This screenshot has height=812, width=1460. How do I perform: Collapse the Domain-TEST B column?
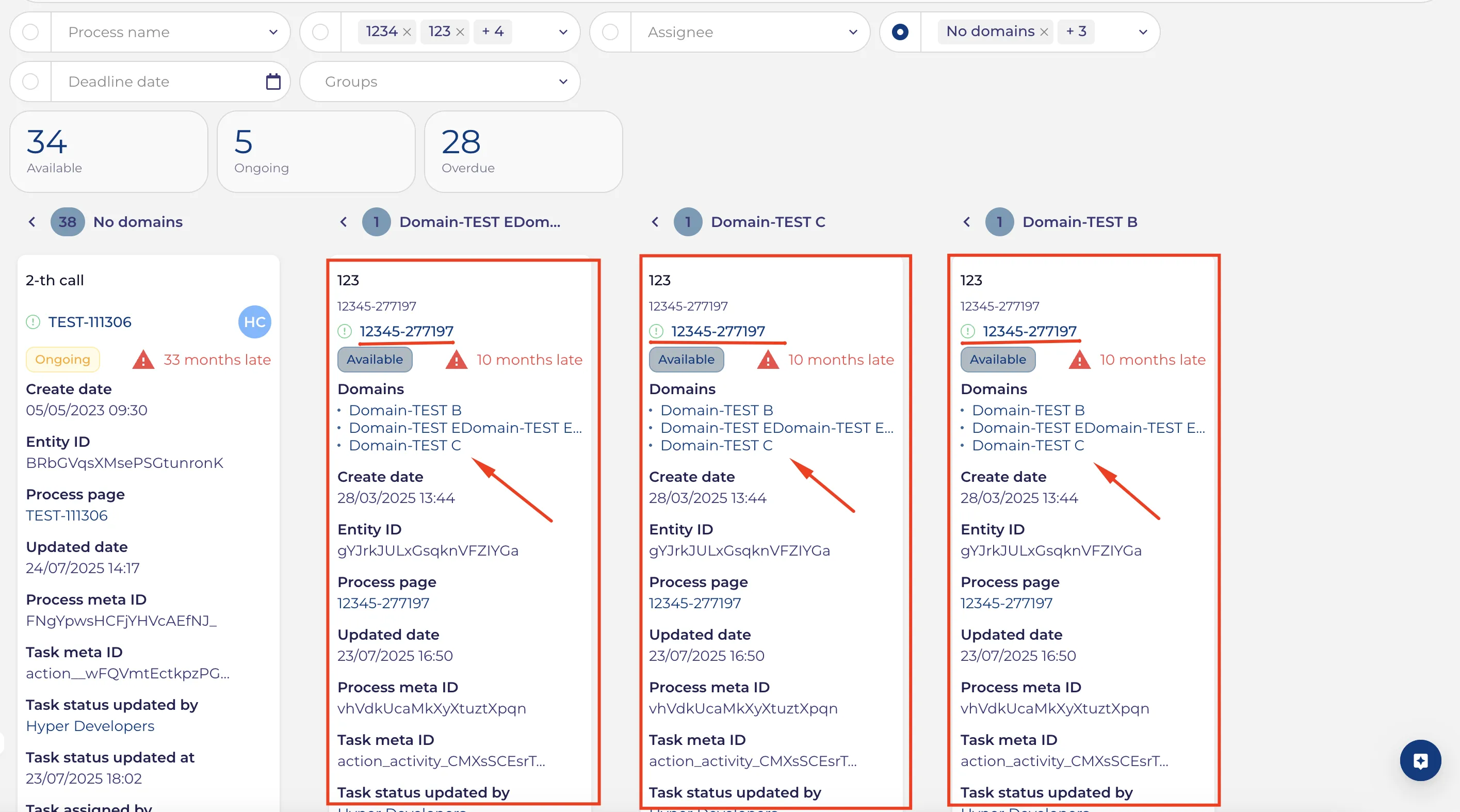(x=967, y=221)
